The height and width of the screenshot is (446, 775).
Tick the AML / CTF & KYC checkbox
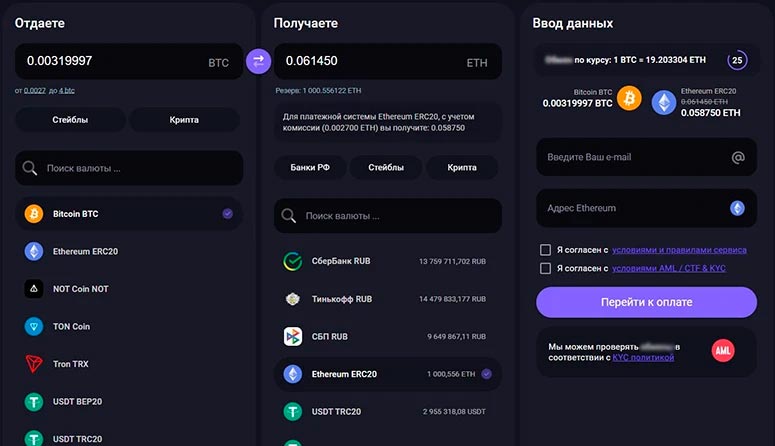[545, 268]
